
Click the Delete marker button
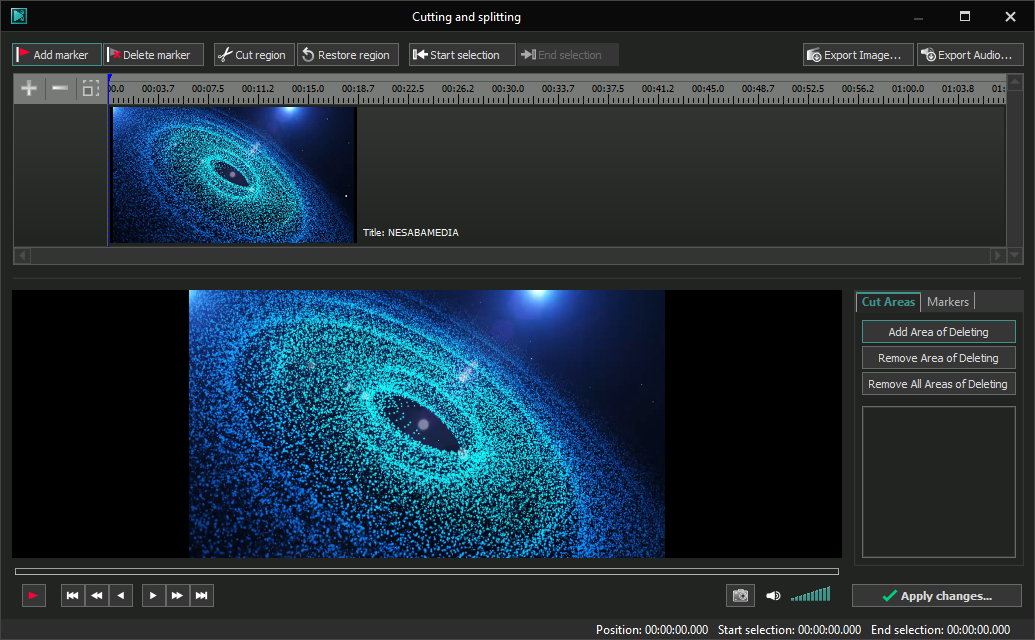154,55
